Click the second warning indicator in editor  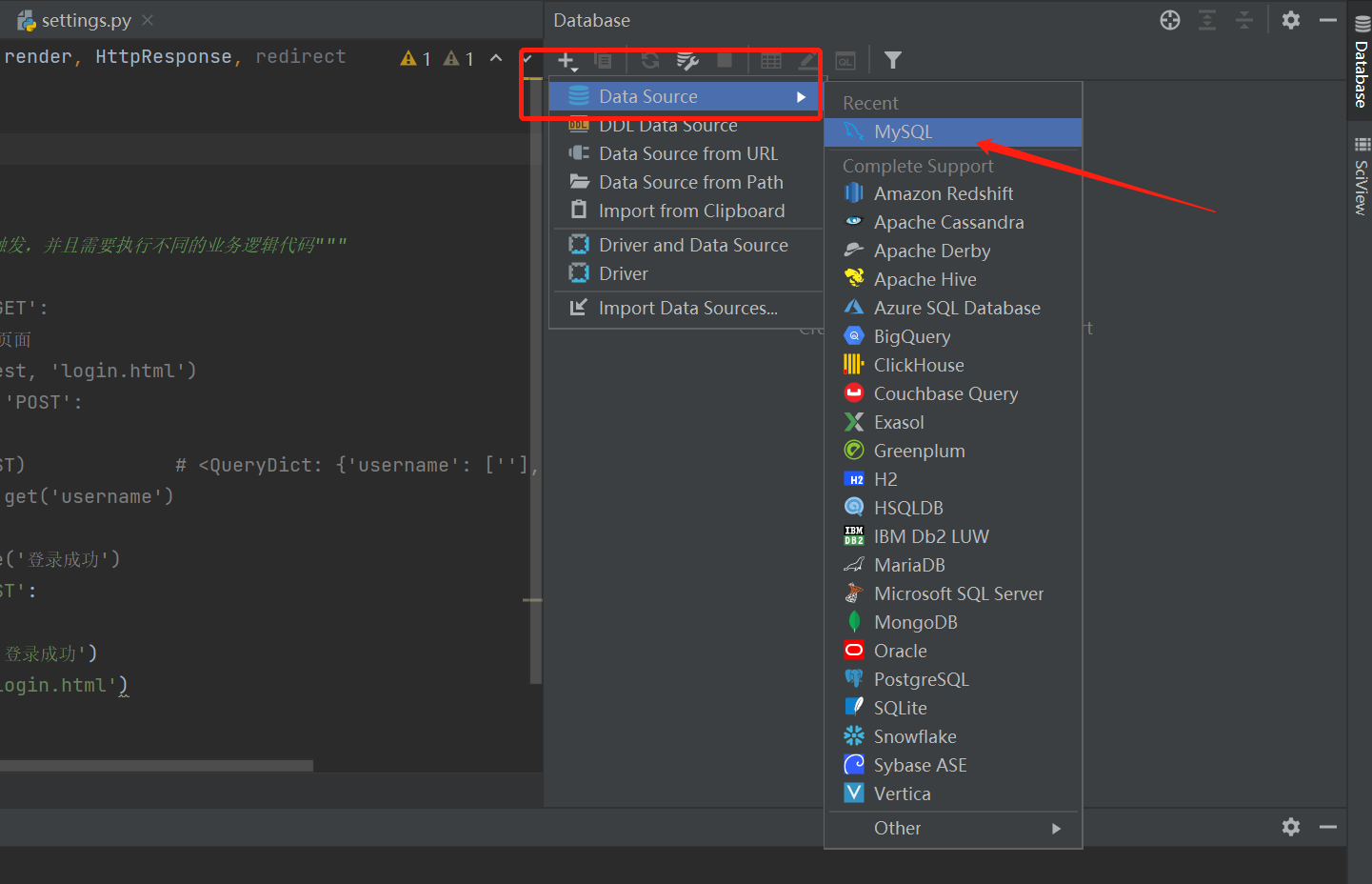pyautogui.click(x=459, y=59)
